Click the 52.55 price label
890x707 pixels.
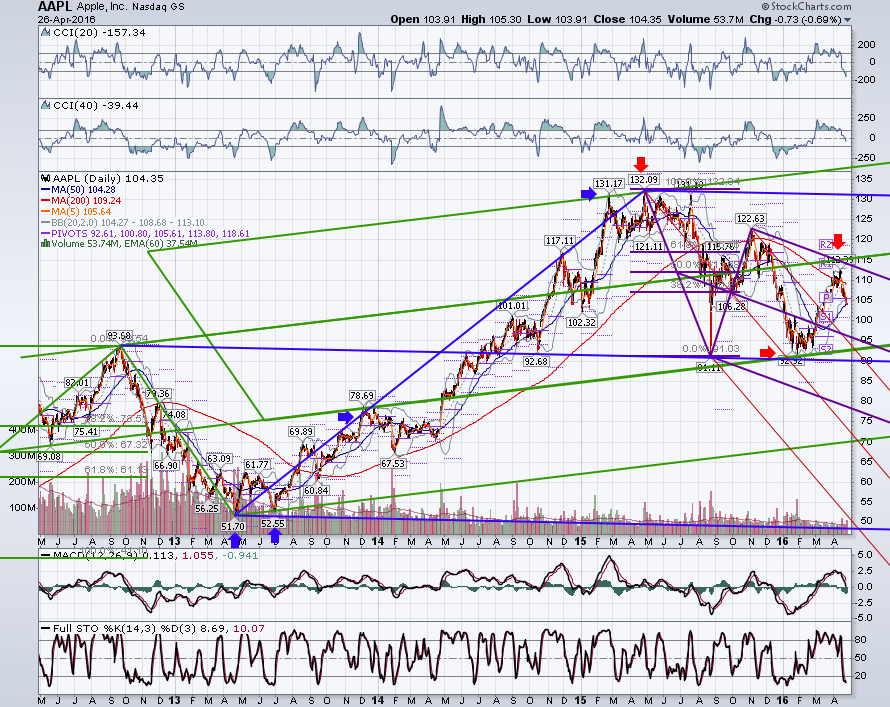click(273, 523)
